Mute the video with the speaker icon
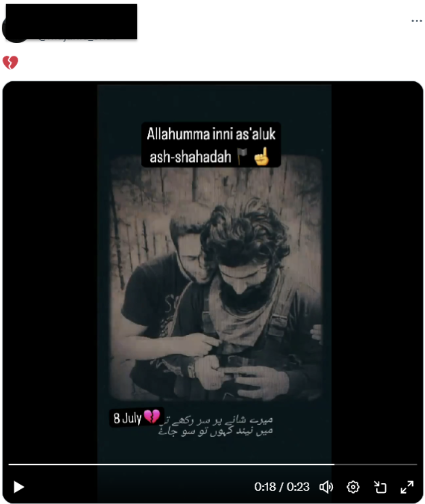 coord(326,487)
